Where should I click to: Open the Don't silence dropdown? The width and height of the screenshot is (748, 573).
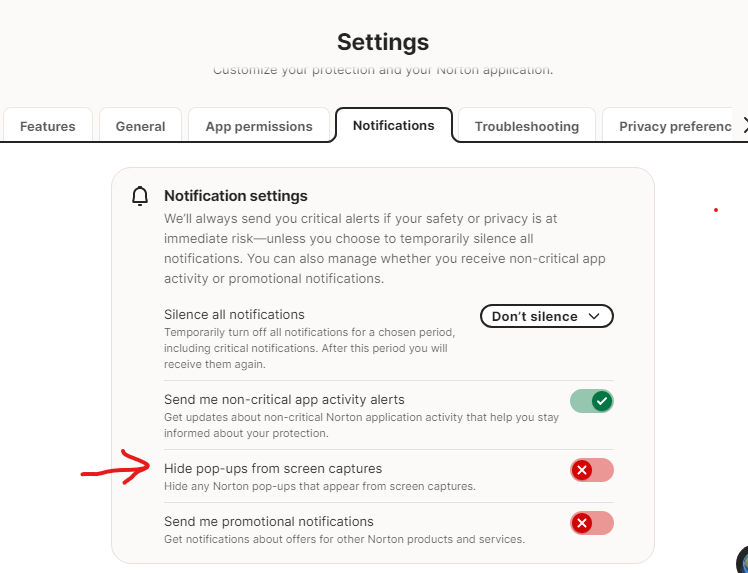click(x=546, y=316)
